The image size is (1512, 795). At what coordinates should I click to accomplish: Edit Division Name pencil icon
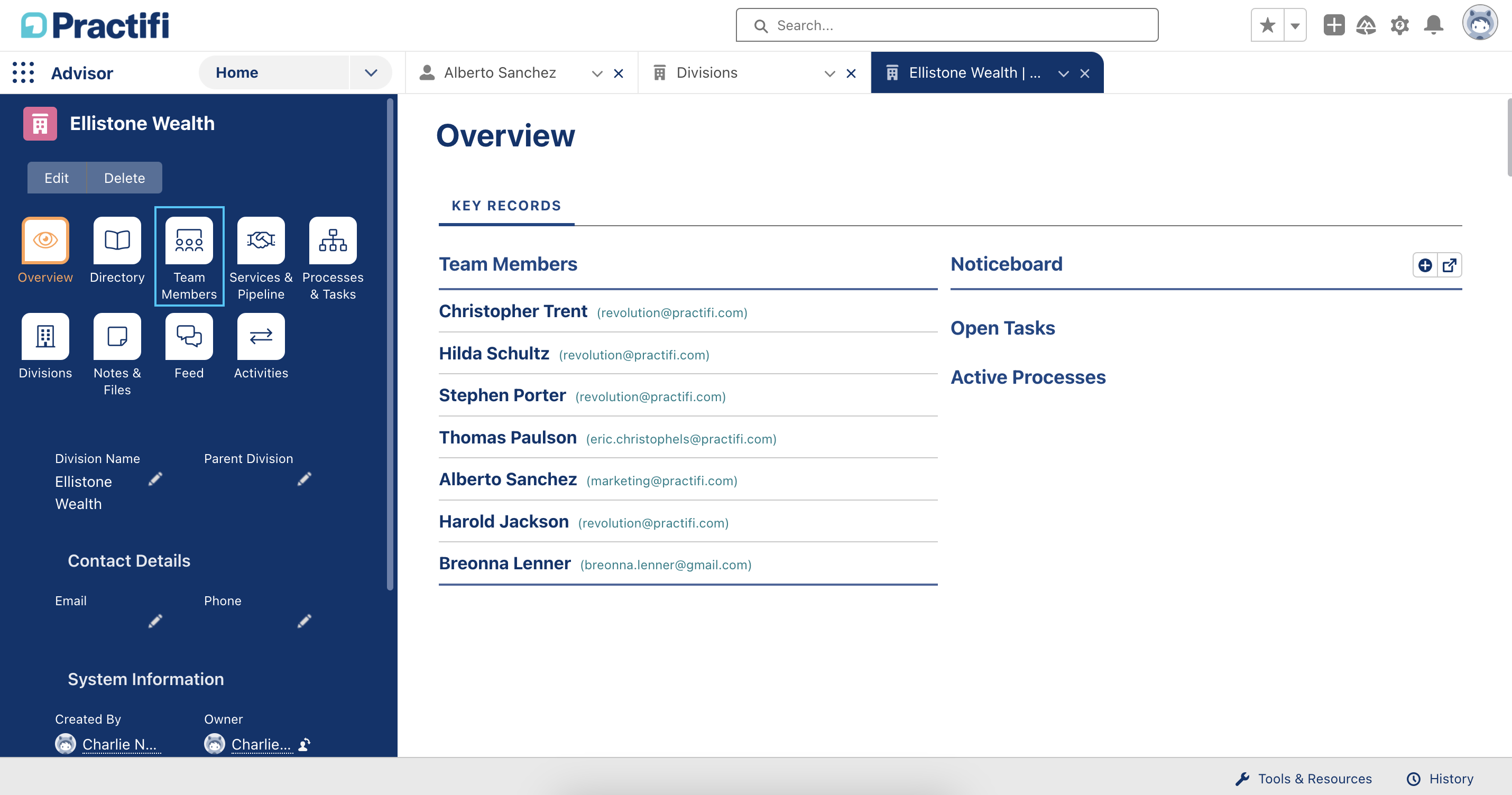pos(155,479)
